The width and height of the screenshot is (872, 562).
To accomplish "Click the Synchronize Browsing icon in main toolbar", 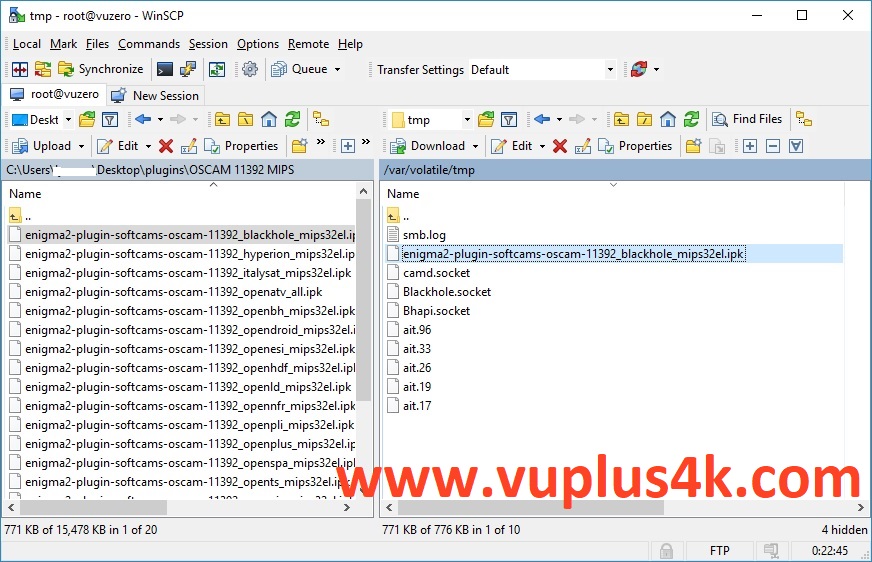I will (x=43, y=69).
